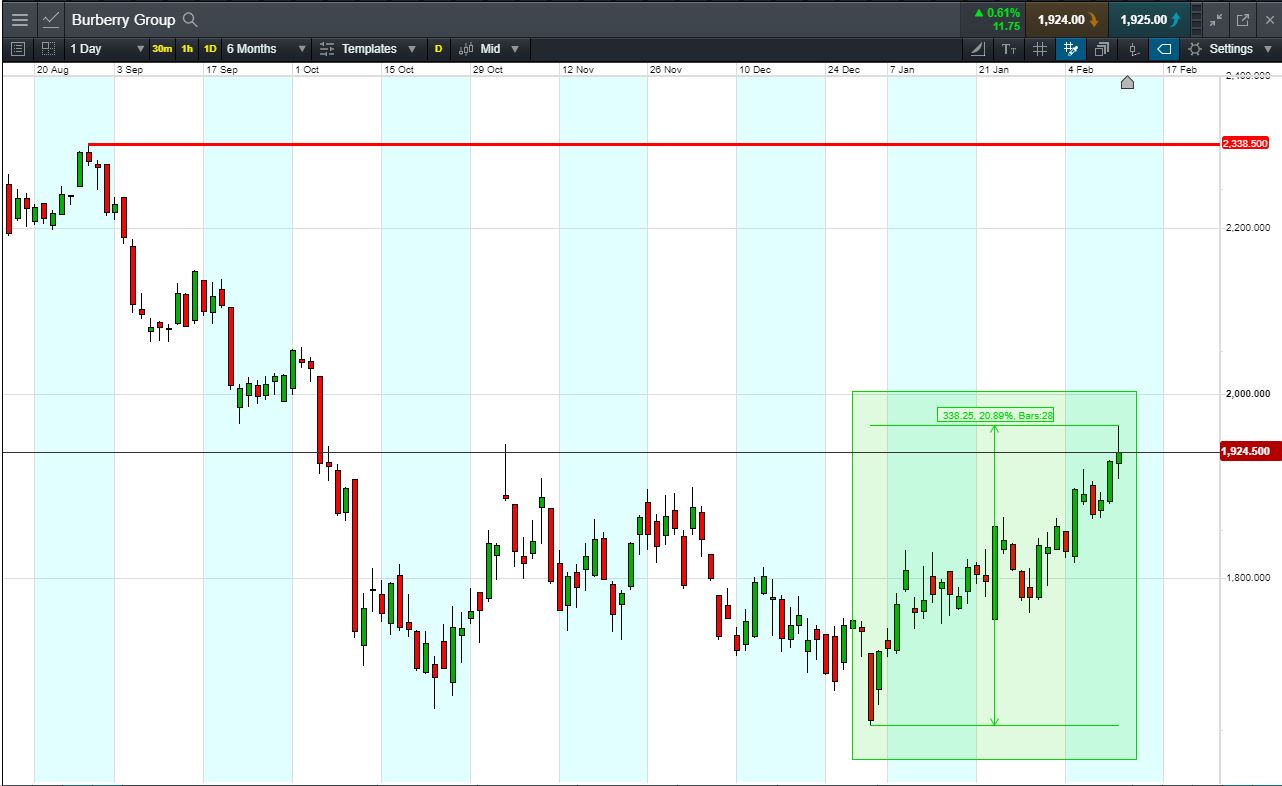Click the 338.25, 20.89% measurement label
Viewport: 1282px width, 786px height.
click(x=995, y=414)
